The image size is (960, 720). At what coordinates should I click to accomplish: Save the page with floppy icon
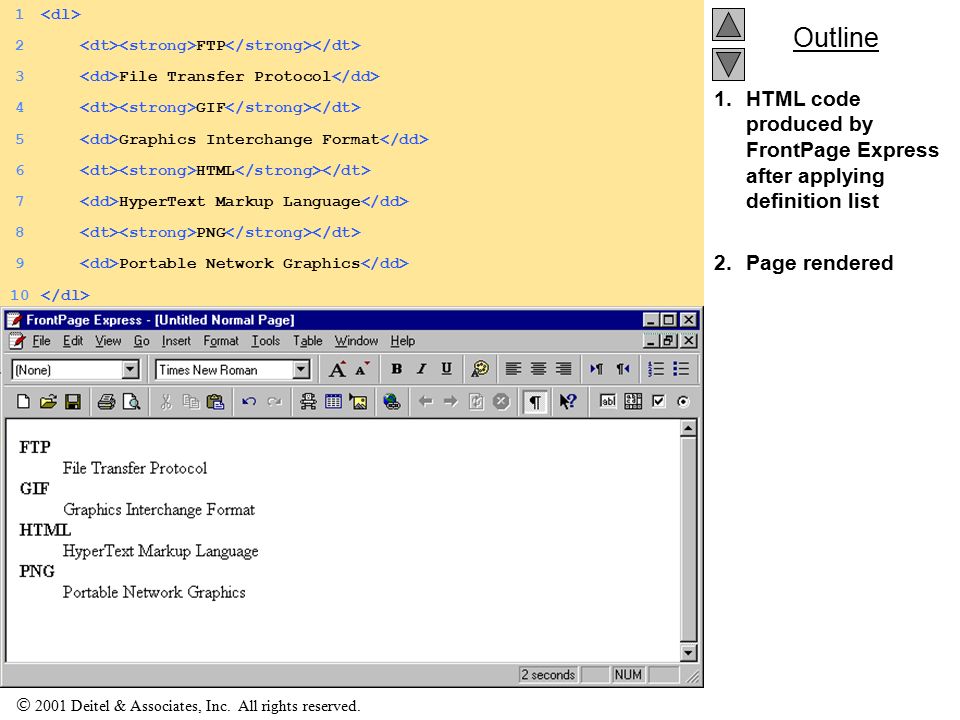73,402
